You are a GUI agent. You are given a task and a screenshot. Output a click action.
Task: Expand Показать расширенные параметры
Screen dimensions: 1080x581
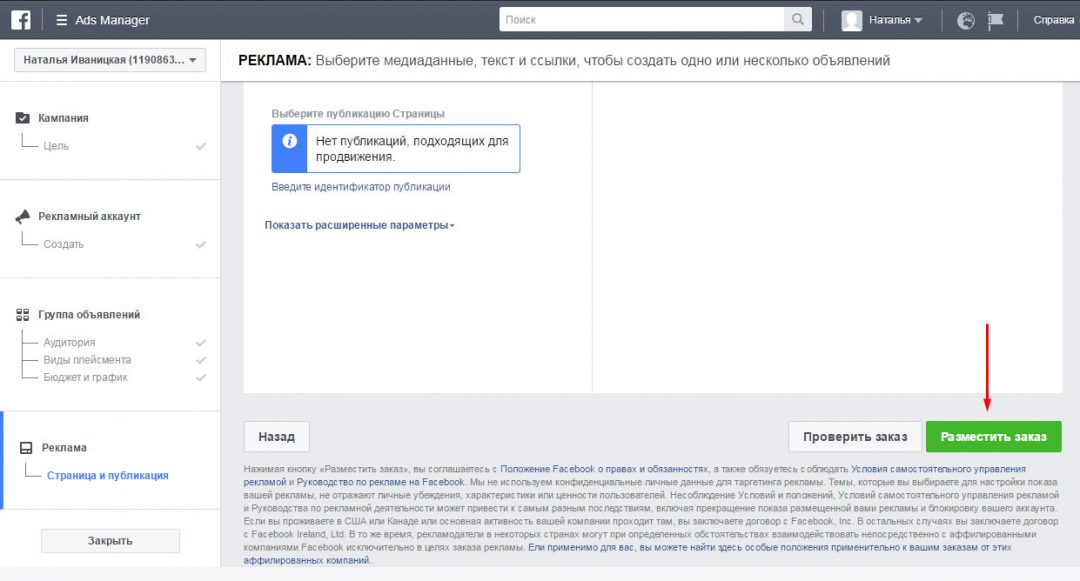pyautogui.click(x=359, y=225)
